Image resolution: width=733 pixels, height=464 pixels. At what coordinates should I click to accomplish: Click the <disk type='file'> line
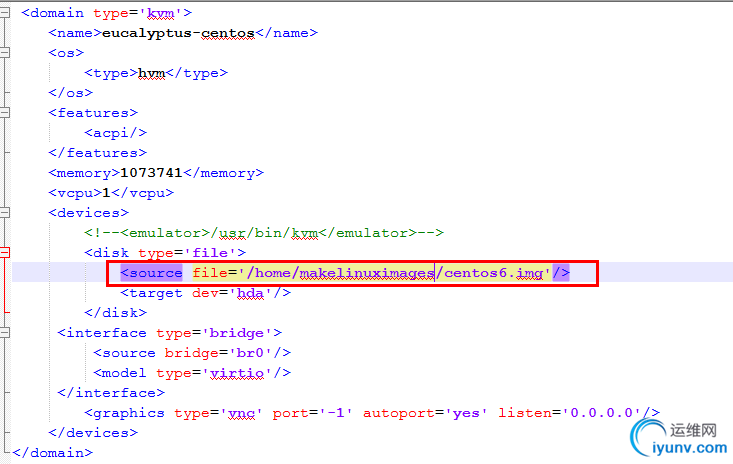tap(165, 253)
